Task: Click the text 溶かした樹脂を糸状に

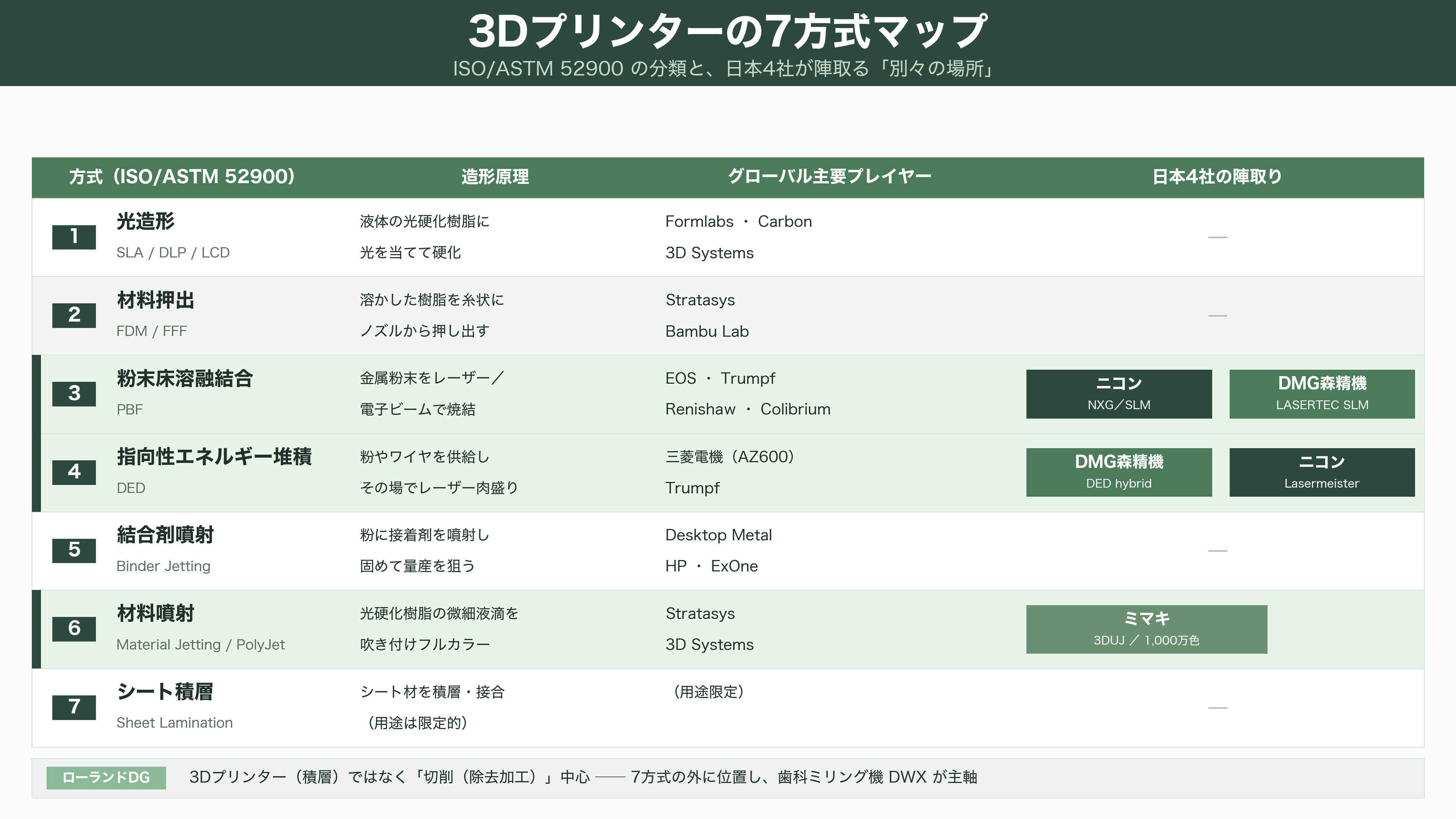Action: tap(432, 300)
